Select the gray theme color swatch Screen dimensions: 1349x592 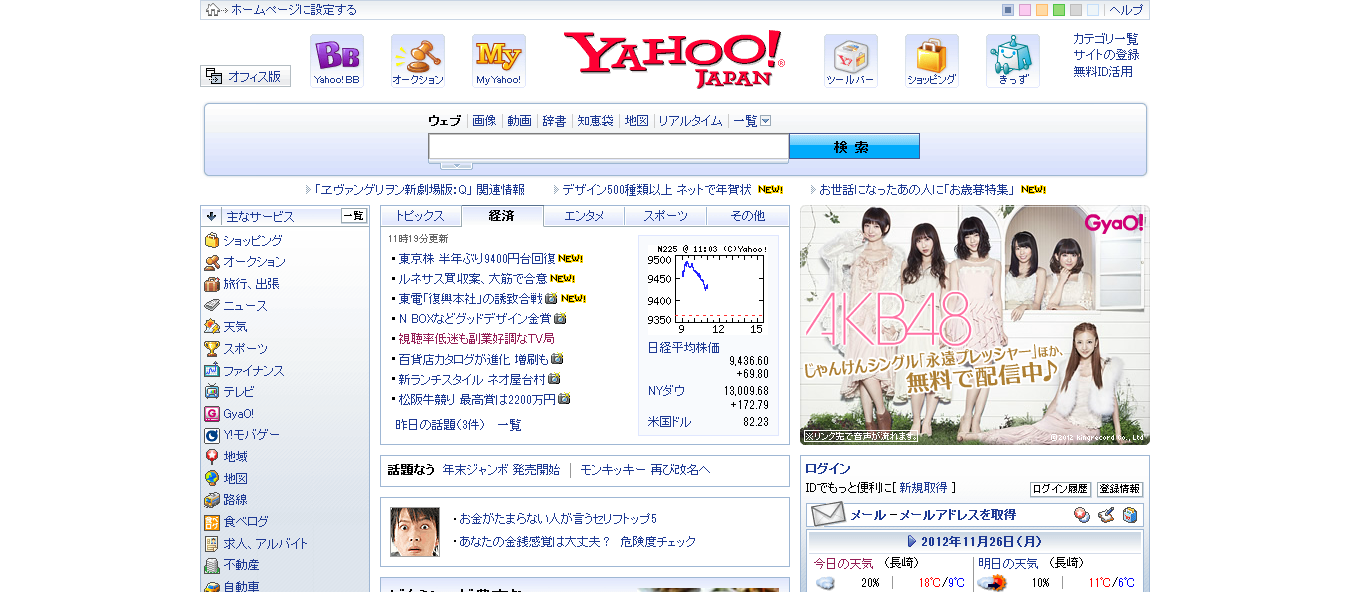1076,10
